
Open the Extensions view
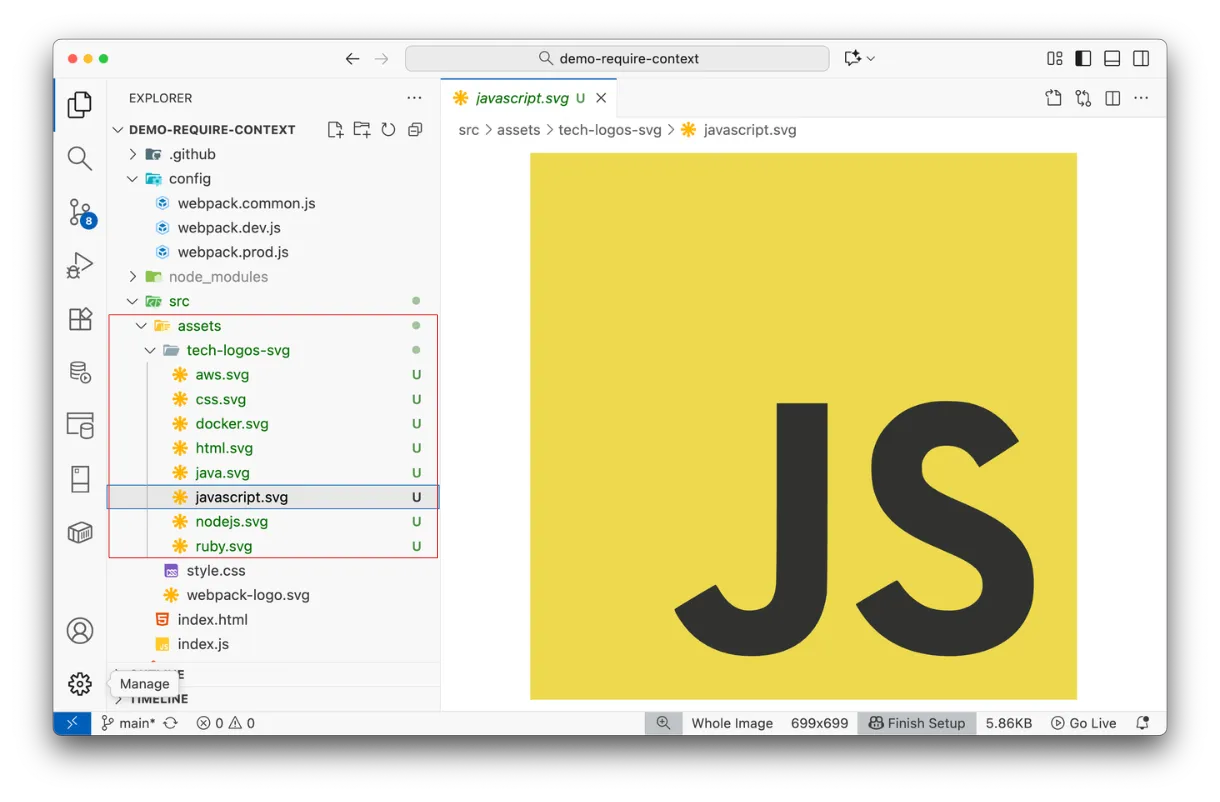(x=80, y=319)
